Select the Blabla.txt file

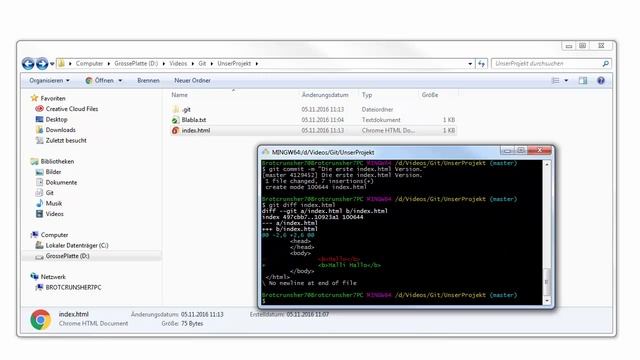pos(193,120)
